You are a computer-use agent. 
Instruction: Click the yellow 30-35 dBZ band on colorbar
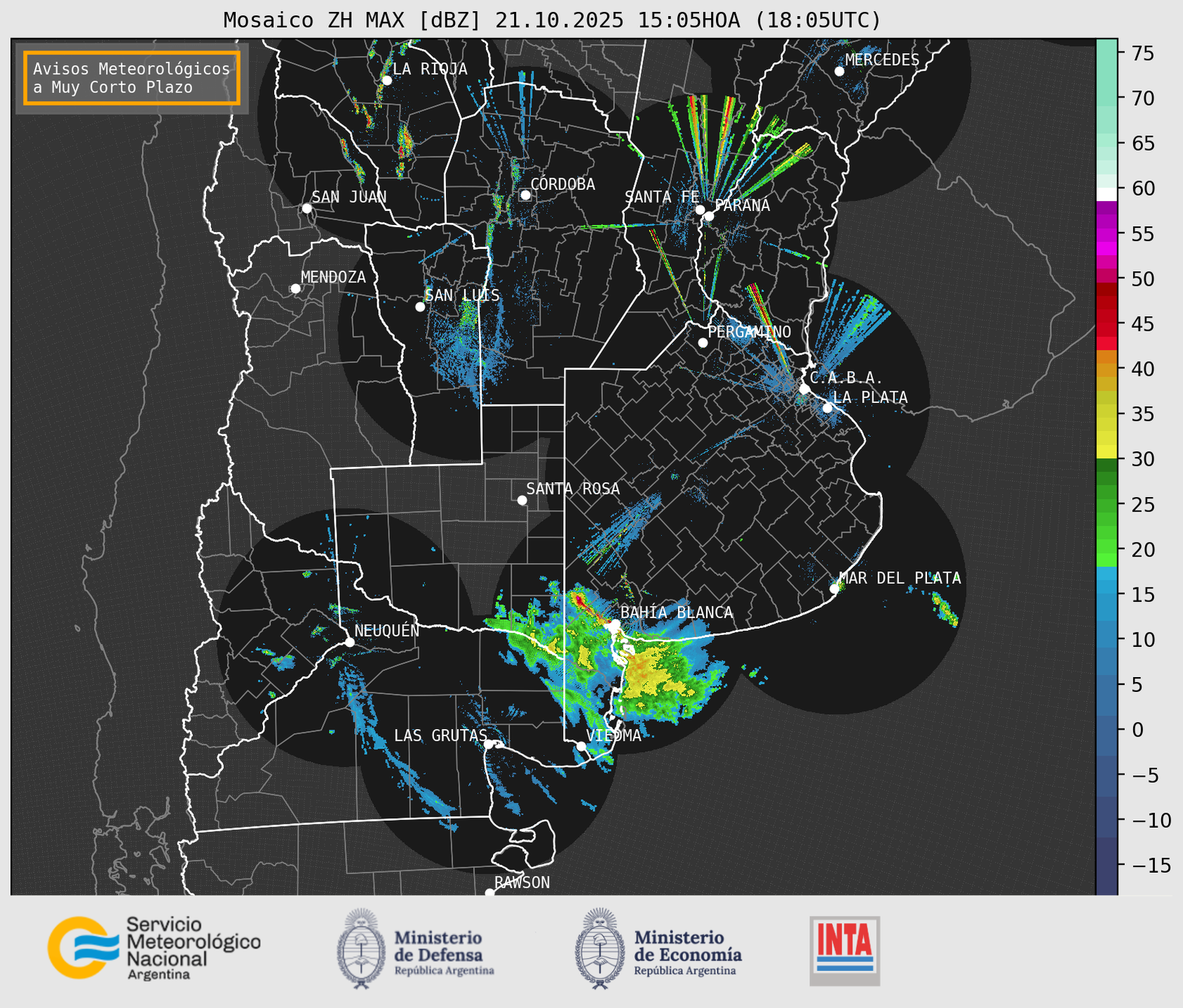pos(1107,437)
